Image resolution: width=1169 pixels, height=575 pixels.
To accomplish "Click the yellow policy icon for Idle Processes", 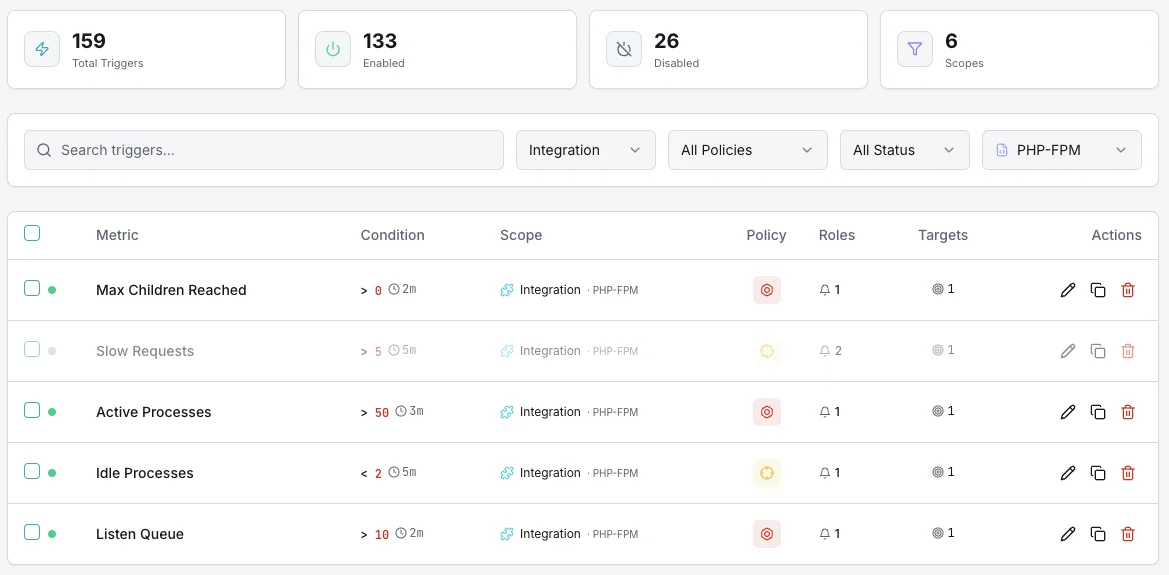I will [766, 473].
